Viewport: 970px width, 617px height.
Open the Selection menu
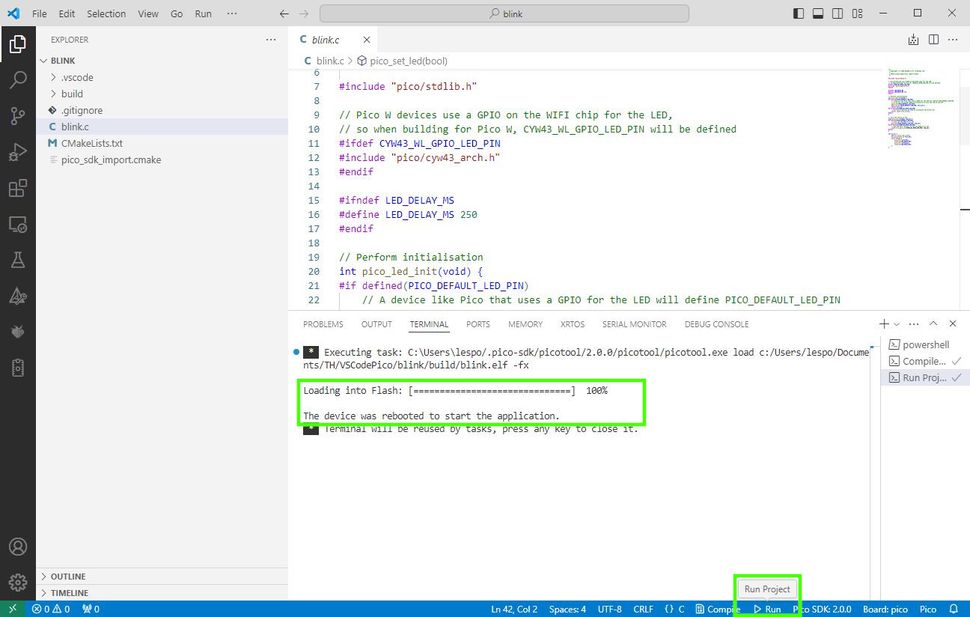coord(106,14)
